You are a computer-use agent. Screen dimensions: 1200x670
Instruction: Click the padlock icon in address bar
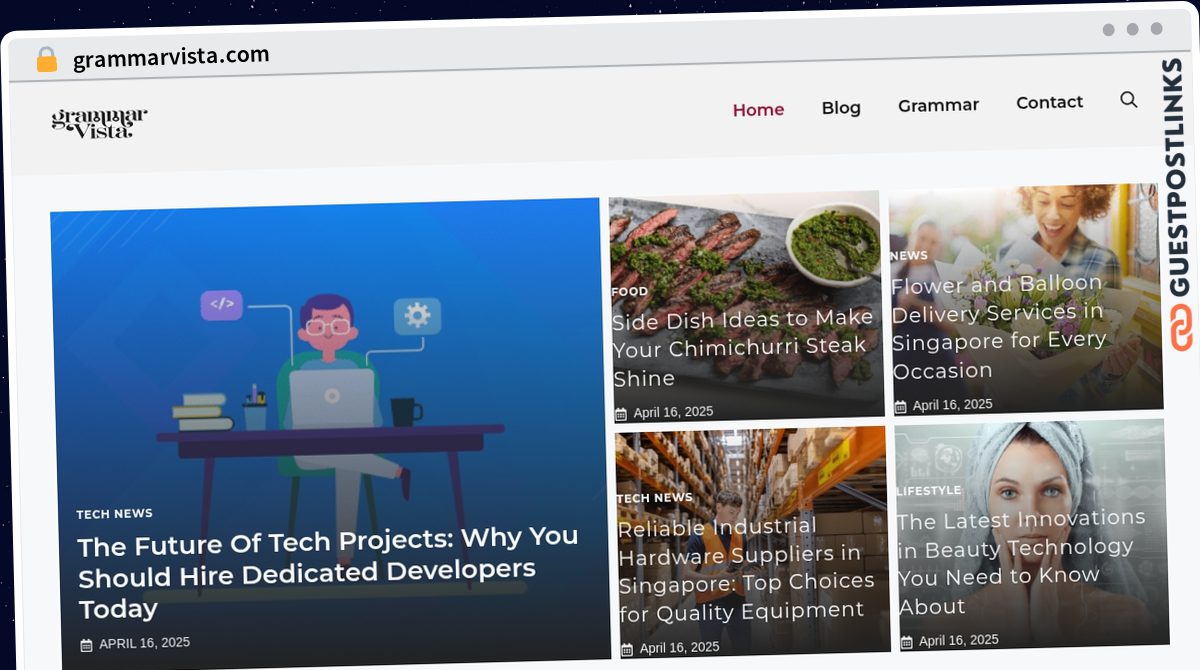47,60
